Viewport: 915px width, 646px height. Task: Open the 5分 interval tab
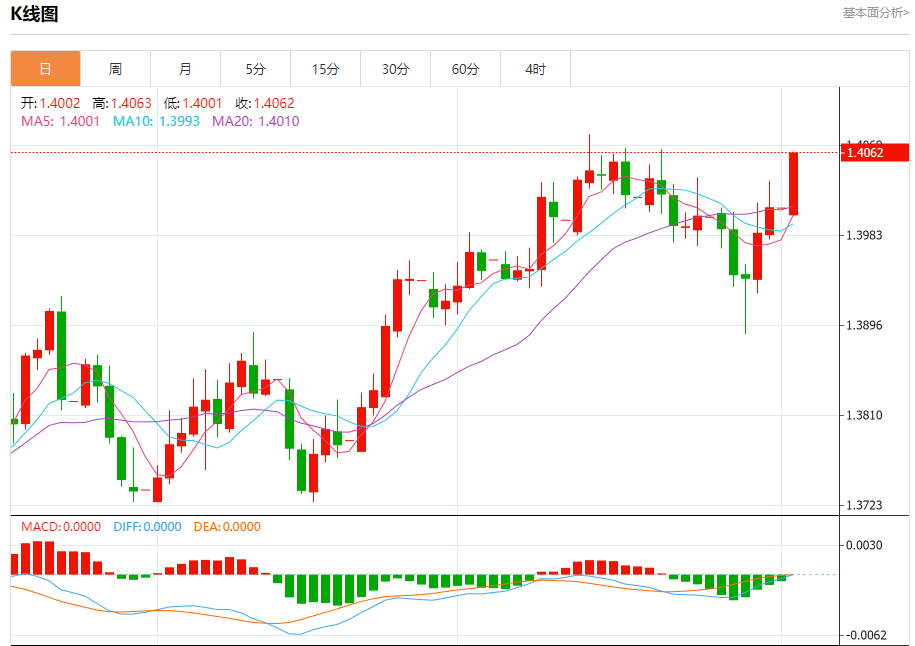(x=256, y=69)
